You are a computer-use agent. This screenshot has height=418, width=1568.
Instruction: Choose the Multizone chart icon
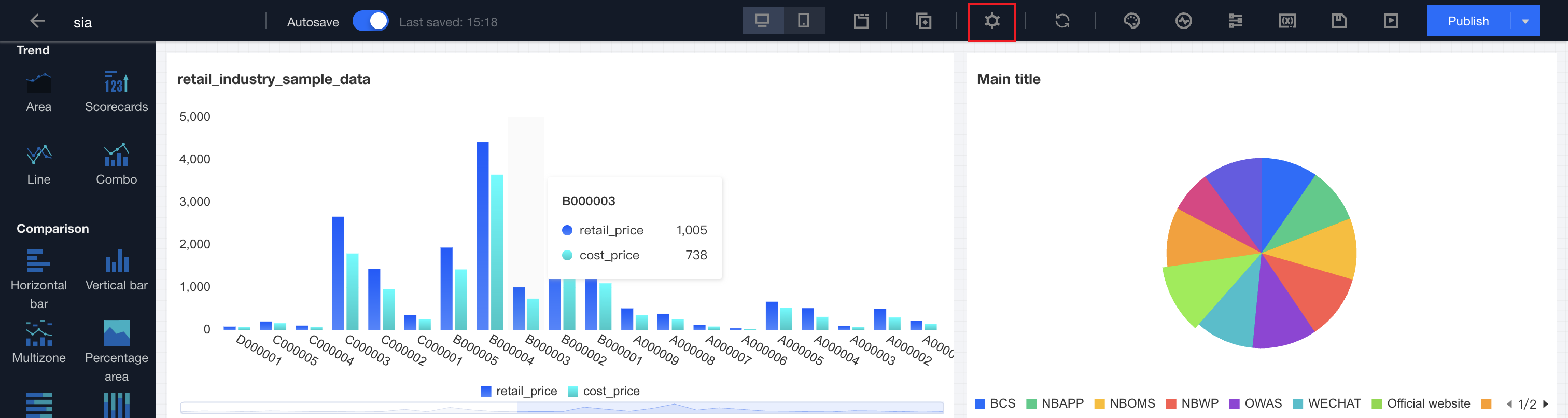tap(38, 342)
